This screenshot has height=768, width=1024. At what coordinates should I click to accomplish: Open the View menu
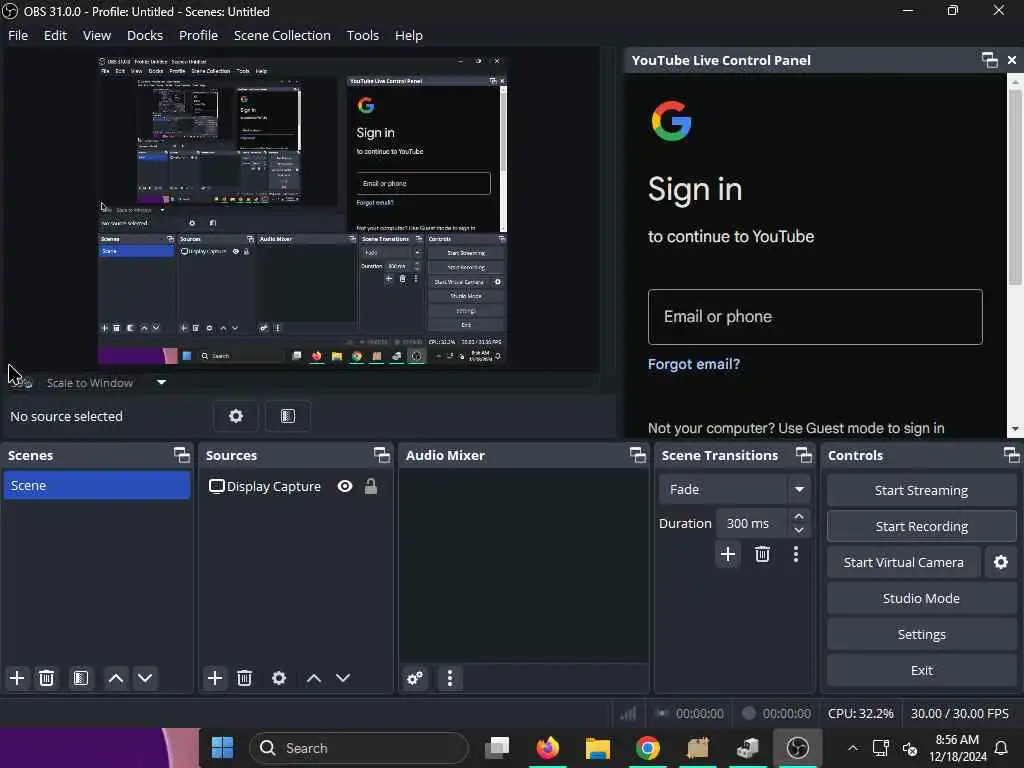pos(97,35)
